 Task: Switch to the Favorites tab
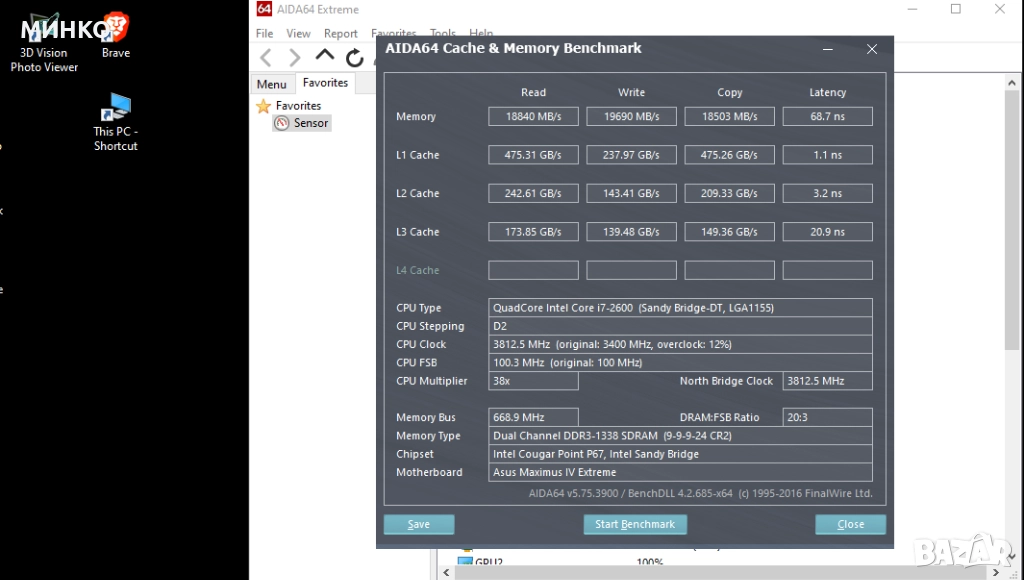pos(325,83)
